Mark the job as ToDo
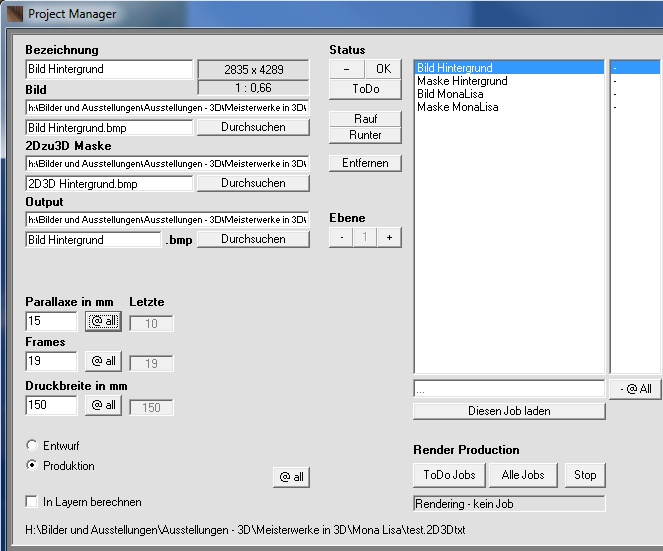 click(365, 89)
